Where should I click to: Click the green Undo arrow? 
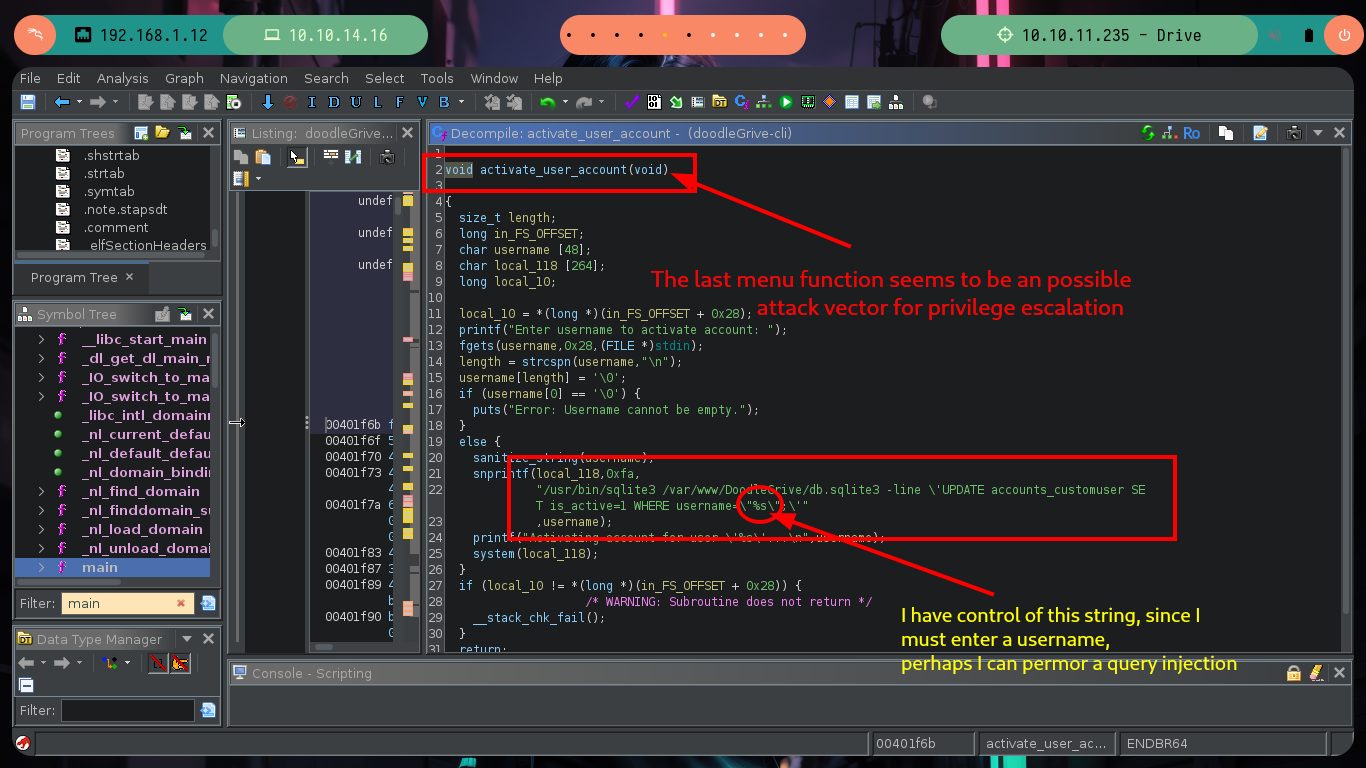[548, 102]
